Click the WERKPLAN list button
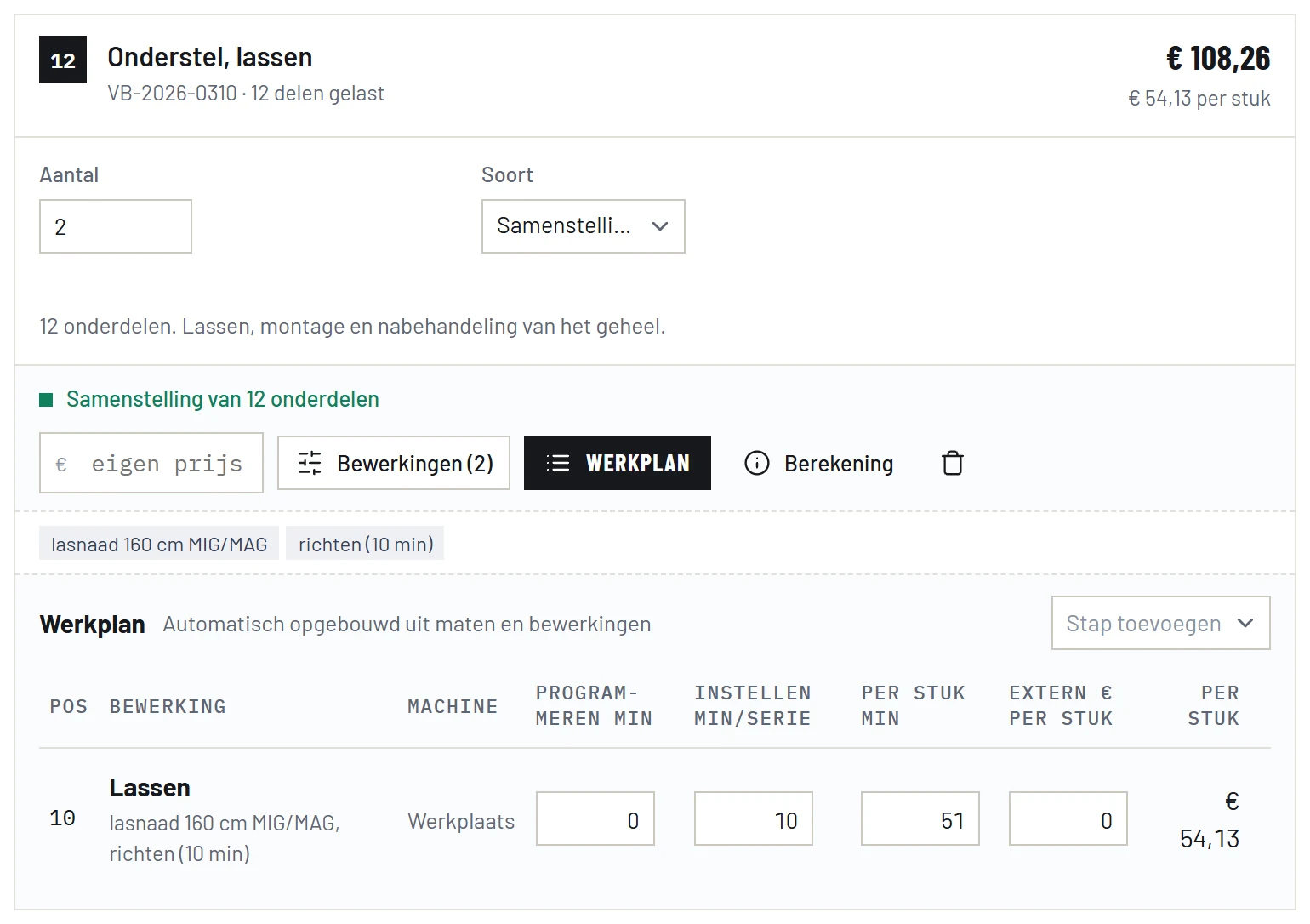The height and width of the screenshot is (924, 1310). coord(618,463)
